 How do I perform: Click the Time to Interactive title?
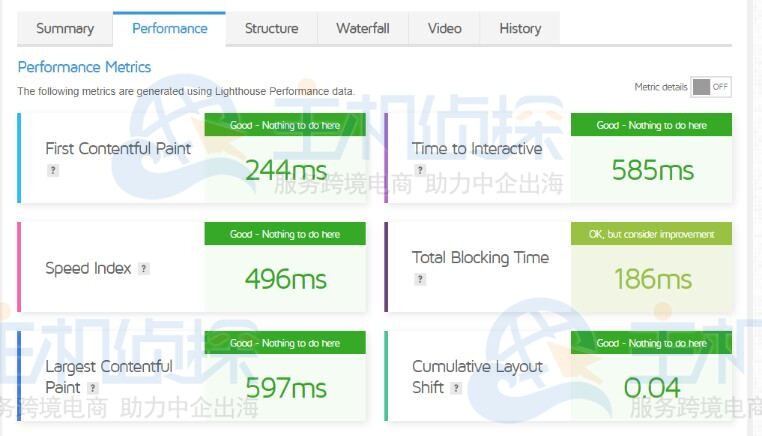click(477, 149)
